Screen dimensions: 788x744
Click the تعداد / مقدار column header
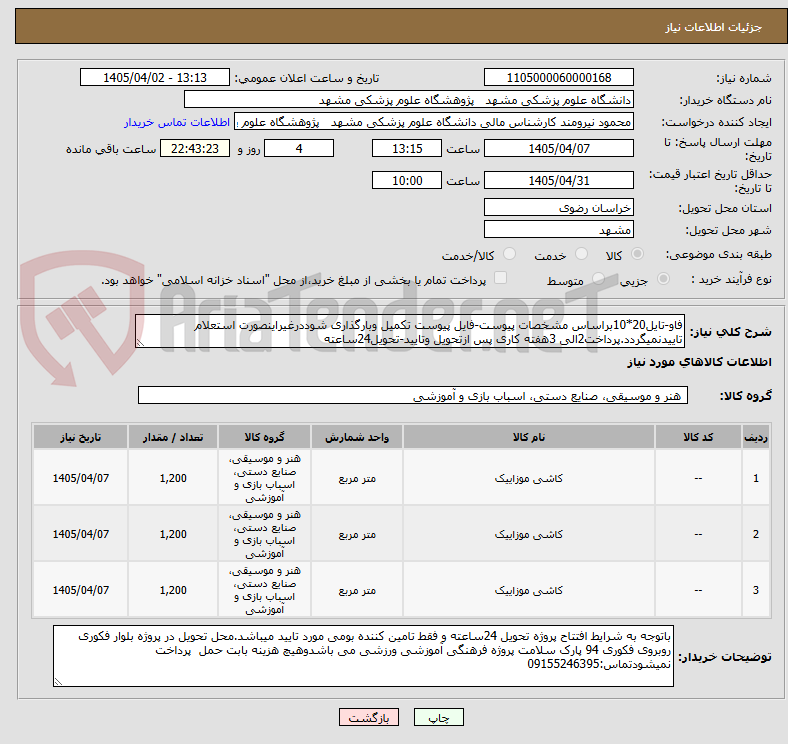[173, 437]
